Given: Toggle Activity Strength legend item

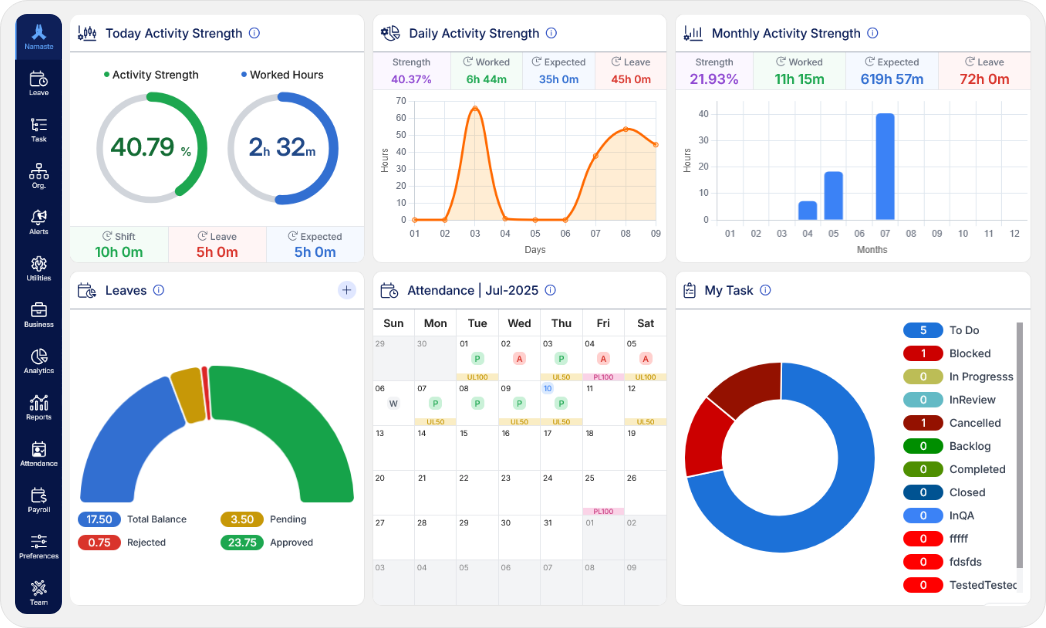Looking at the screenshot, I should pos(151,75).
